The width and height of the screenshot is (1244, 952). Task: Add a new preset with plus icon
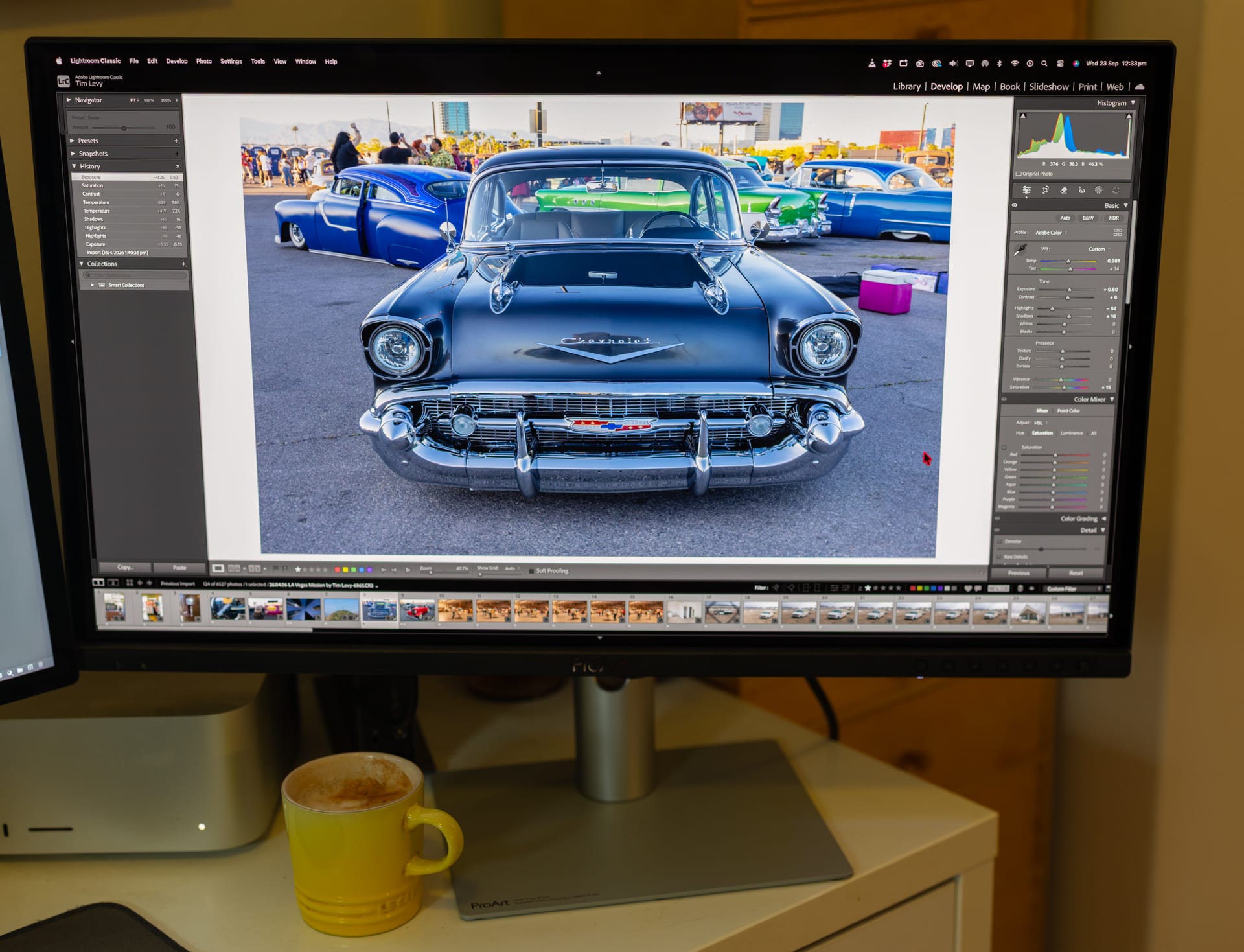coord(176,141)
